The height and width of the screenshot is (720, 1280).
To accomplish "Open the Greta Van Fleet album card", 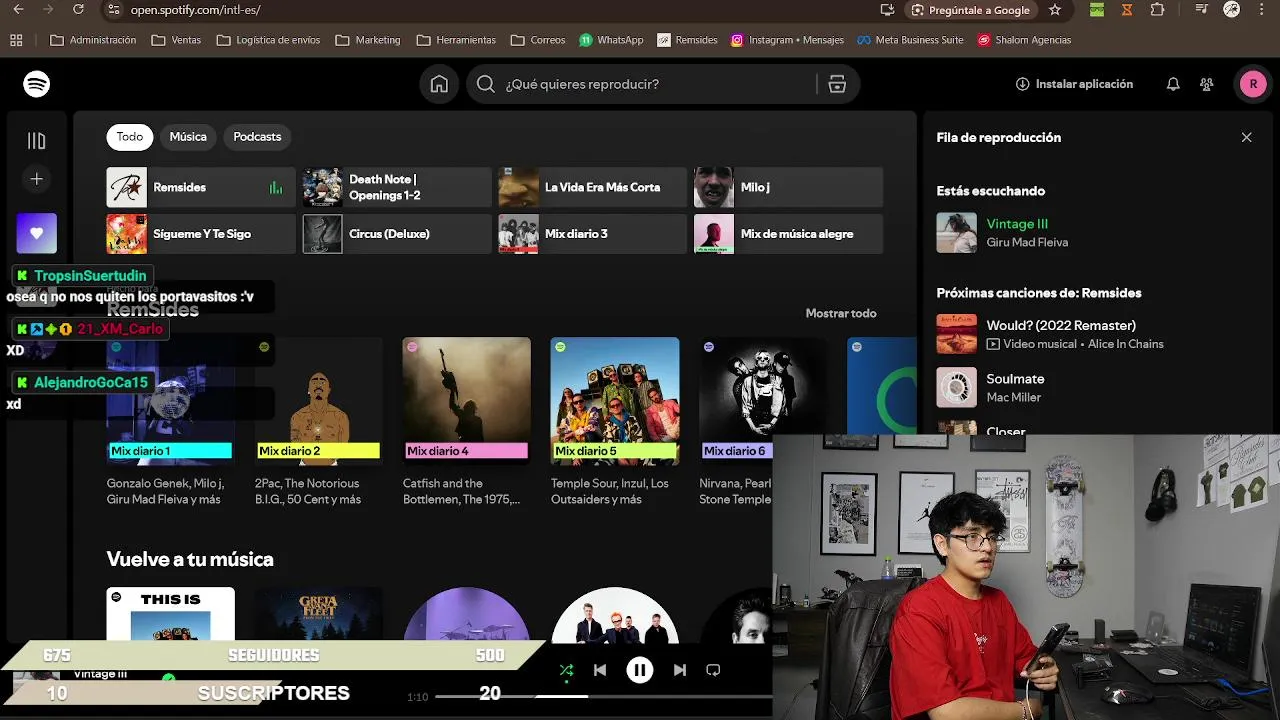I will tap(319, 614).
